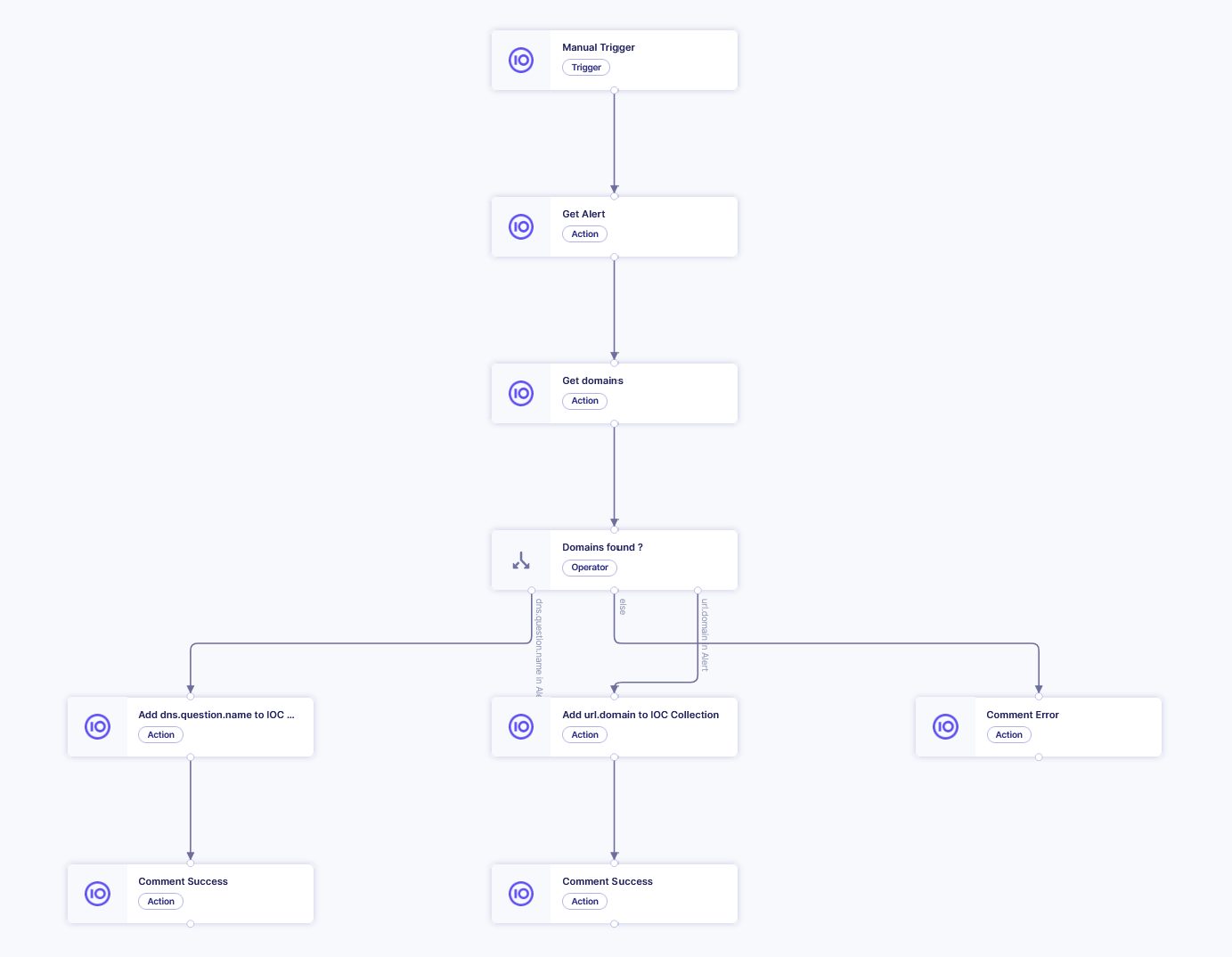The width and height of the screenshot is (1232, 957).
Task: Click the Action tag on Comment Error
Action: pyautogui.click(x=1009, y=735)
